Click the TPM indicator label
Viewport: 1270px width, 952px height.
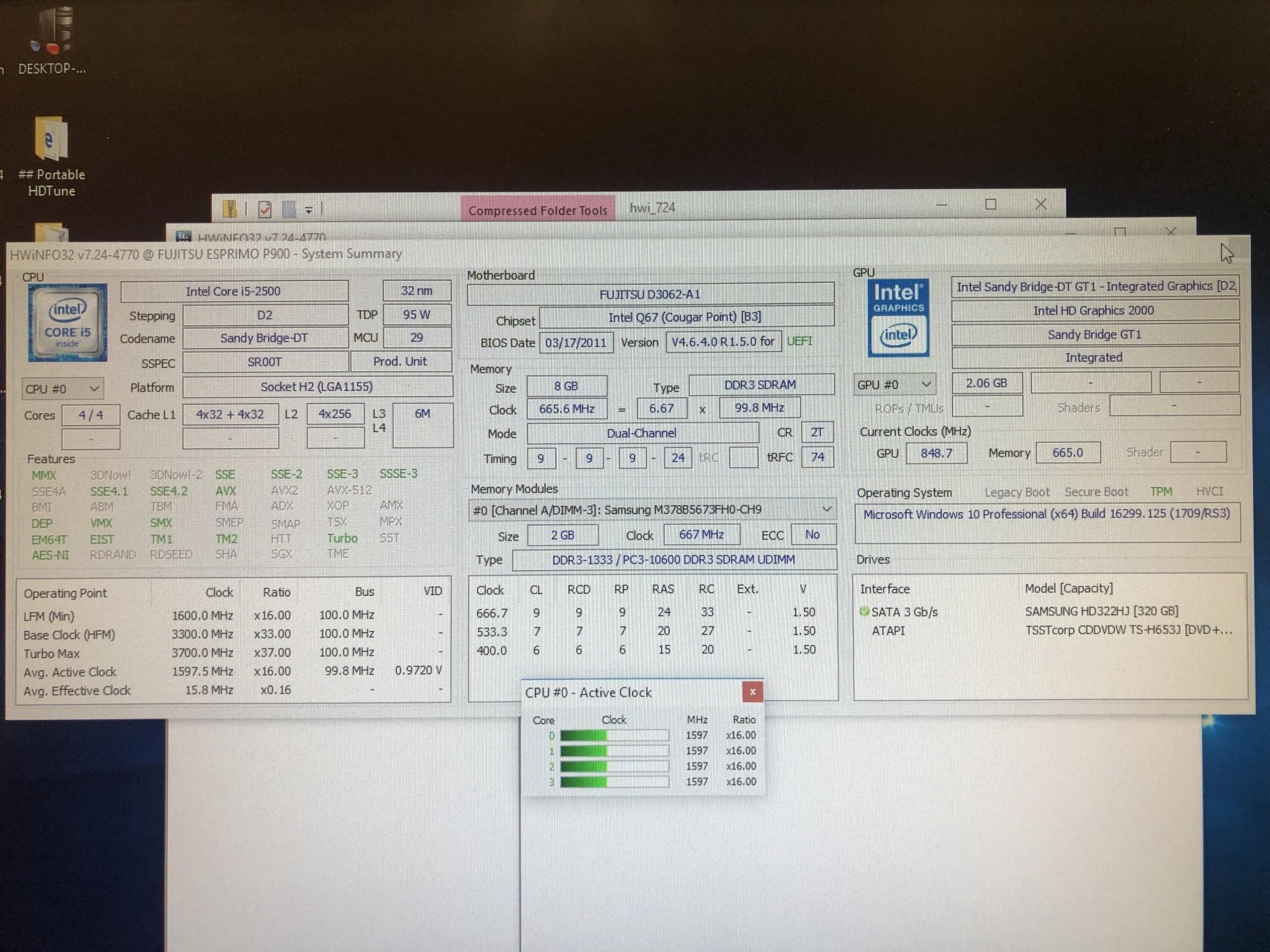tap(1161, 491)
